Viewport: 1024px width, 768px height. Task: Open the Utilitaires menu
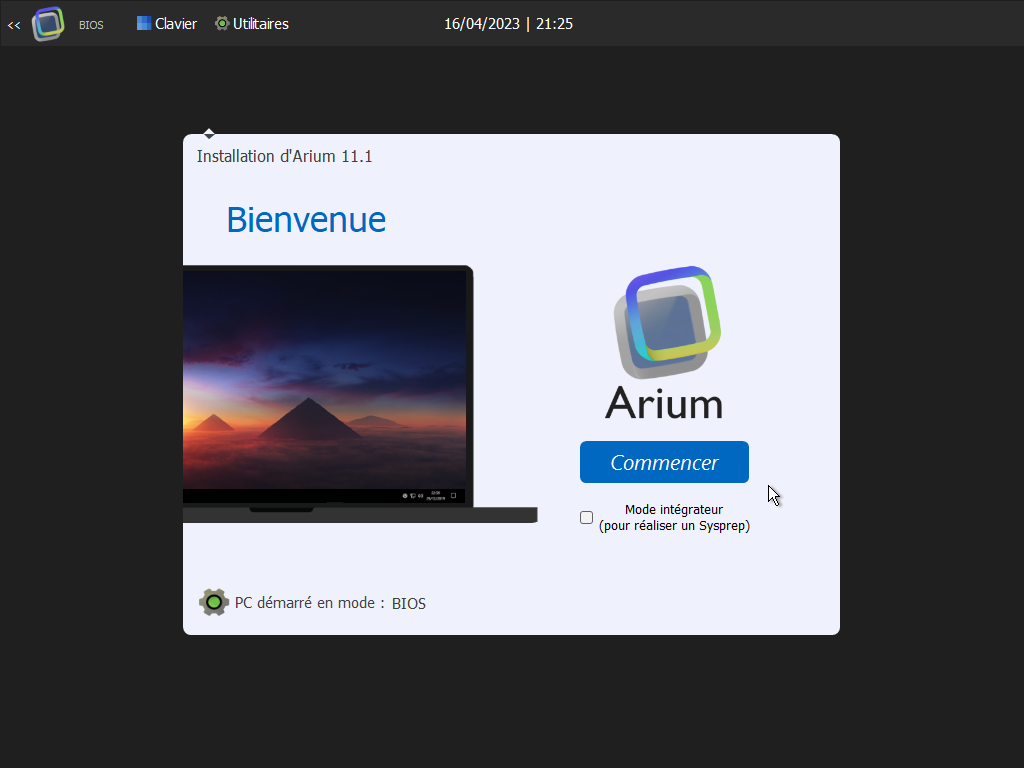[x=252, y=24]
